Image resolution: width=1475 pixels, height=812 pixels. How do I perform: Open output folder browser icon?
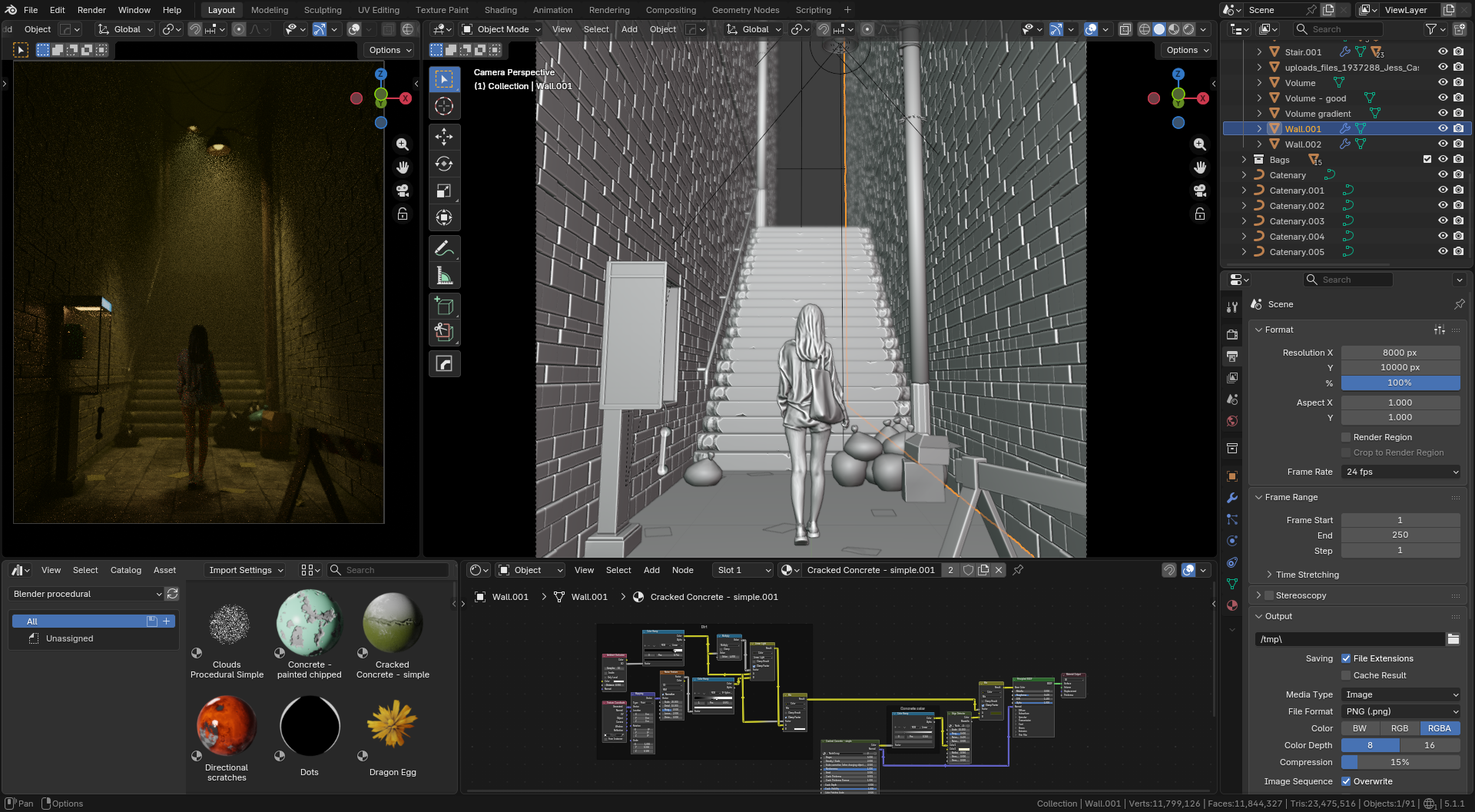(x=1453, y=639)
